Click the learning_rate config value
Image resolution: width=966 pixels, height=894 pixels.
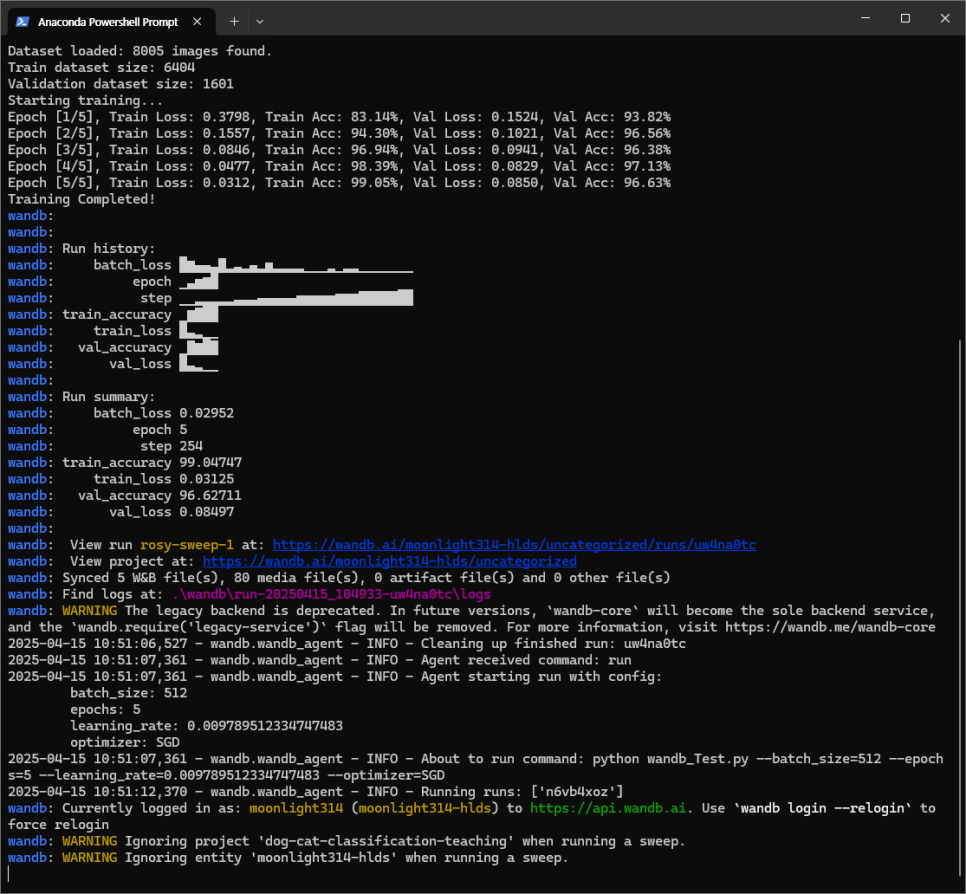pyautogui.click(x=265, y=726)
